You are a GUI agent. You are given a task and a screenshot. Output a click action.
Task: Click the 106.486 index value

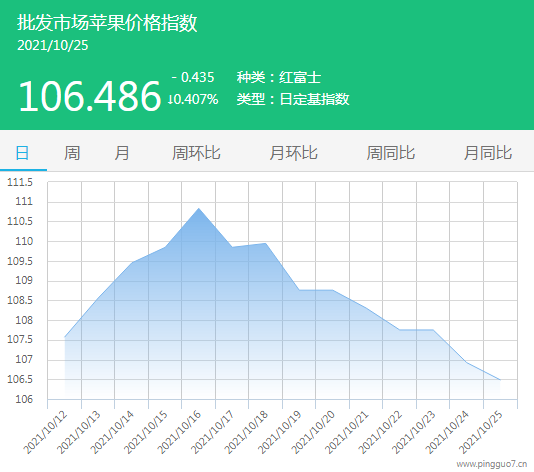pos(89,96)
